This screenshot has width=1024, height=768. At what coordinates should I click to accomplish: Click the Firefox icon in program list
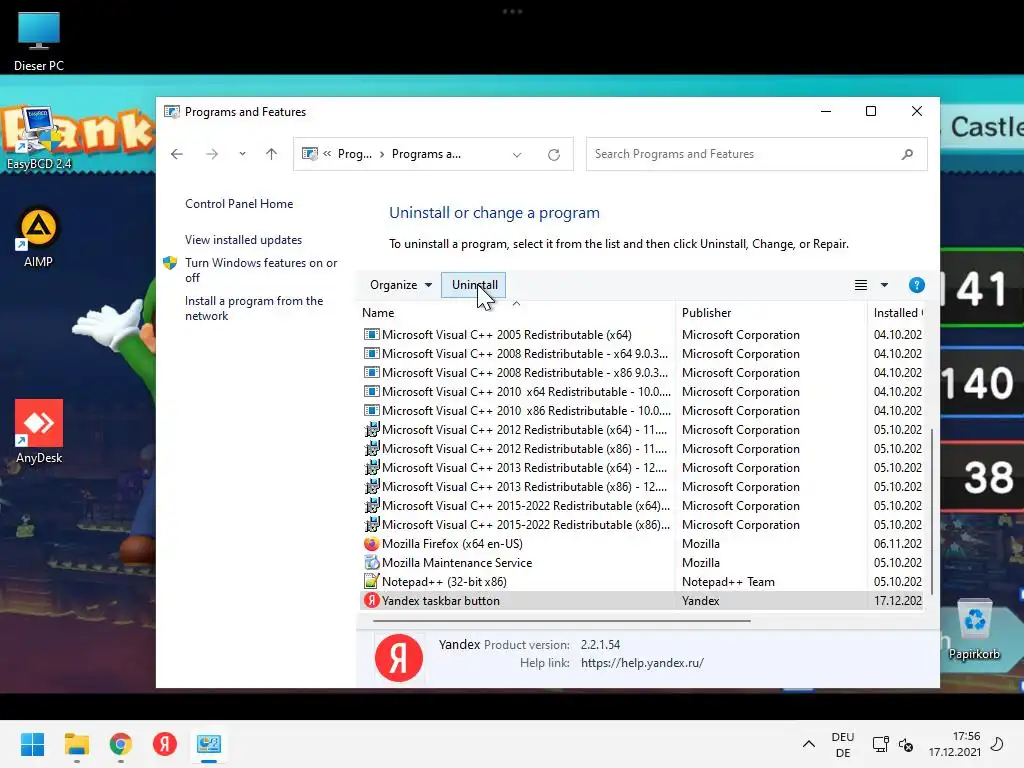(372, 543)
